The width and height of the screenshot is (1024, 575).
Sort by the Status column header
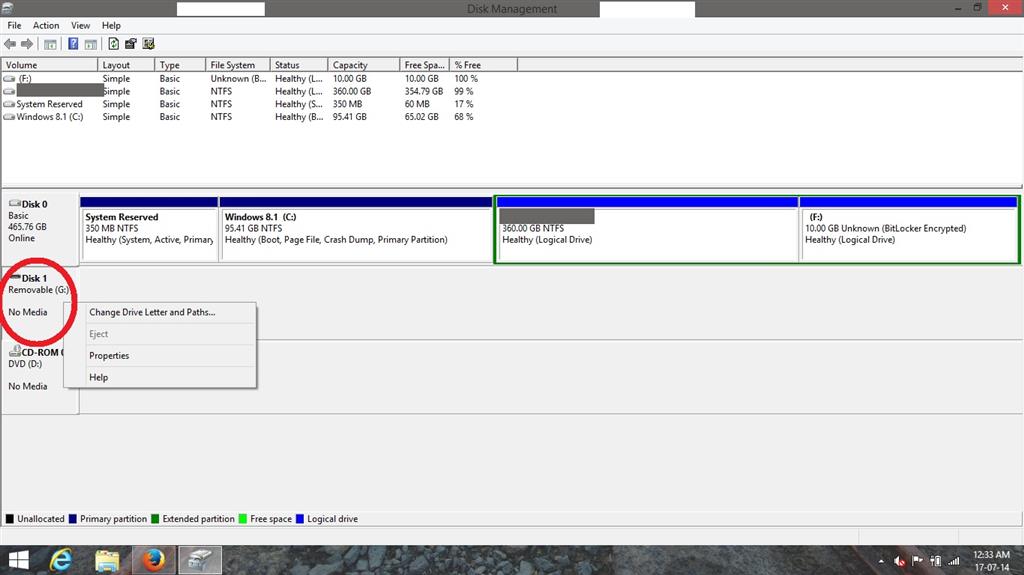point(298,65)
